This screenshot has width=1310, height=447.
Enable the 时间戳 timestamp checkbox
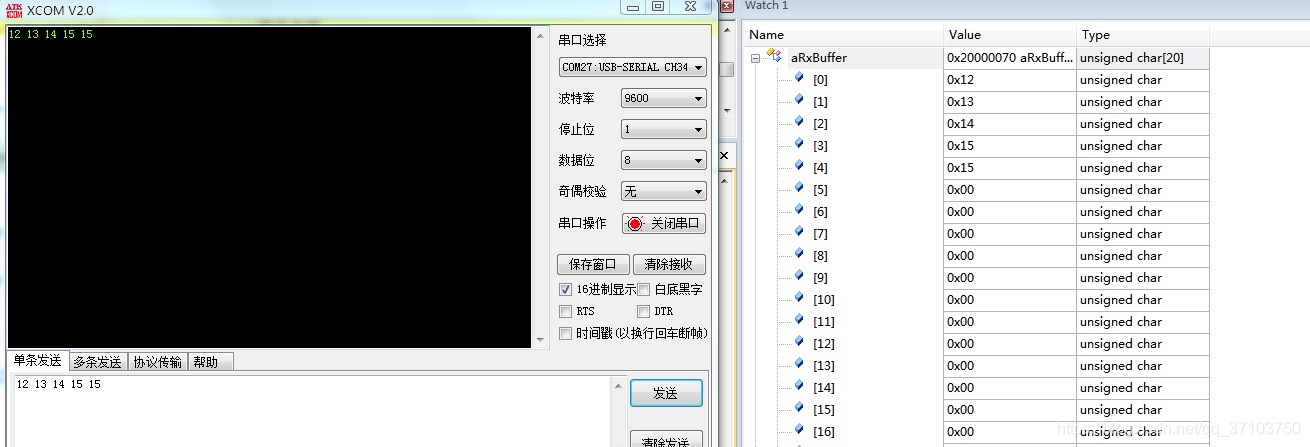pyautogui.click(x=565, y=333)
